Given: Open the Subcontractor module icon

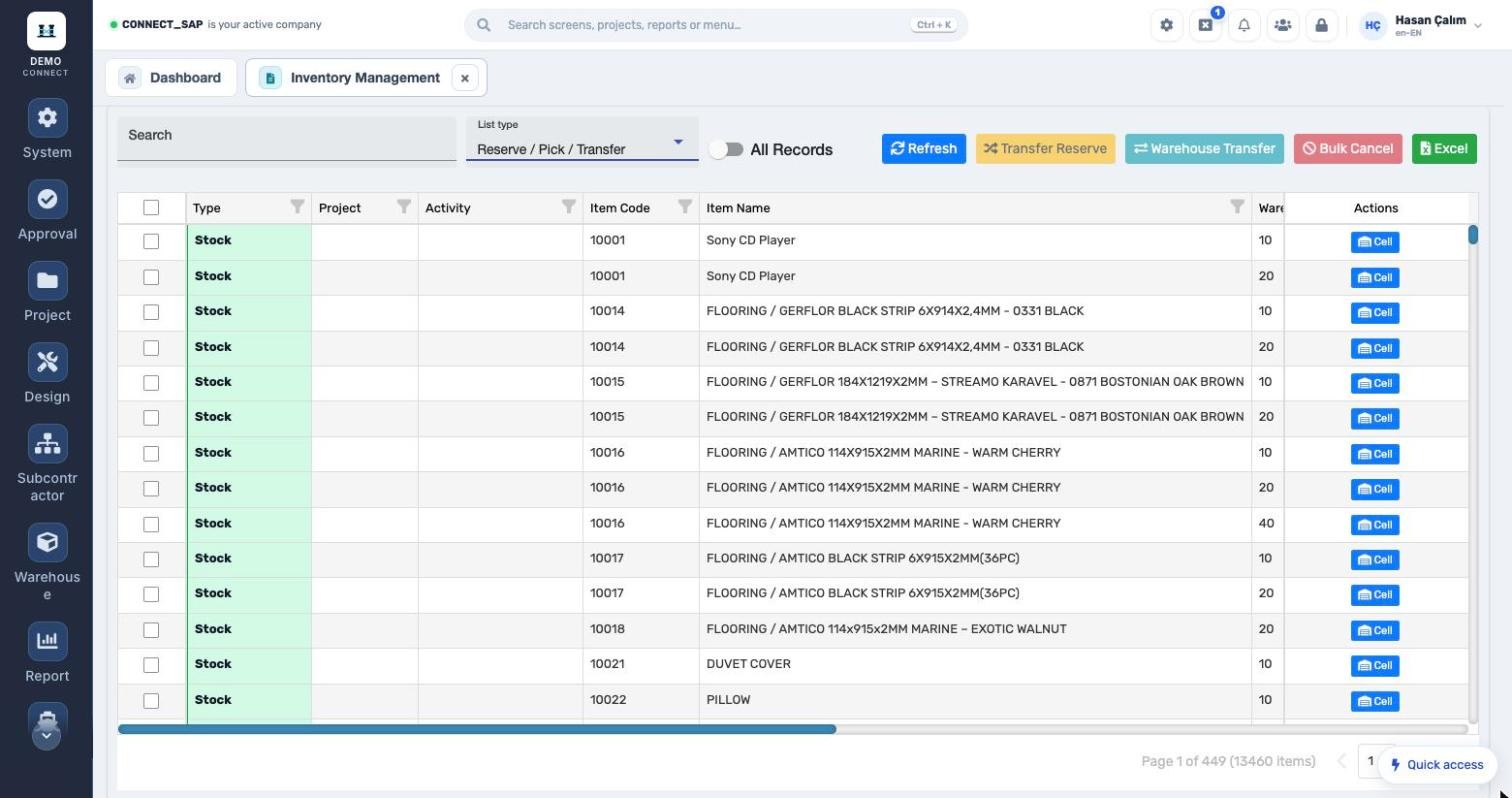Looking at the screenshot, I should [x=47, y=444].
